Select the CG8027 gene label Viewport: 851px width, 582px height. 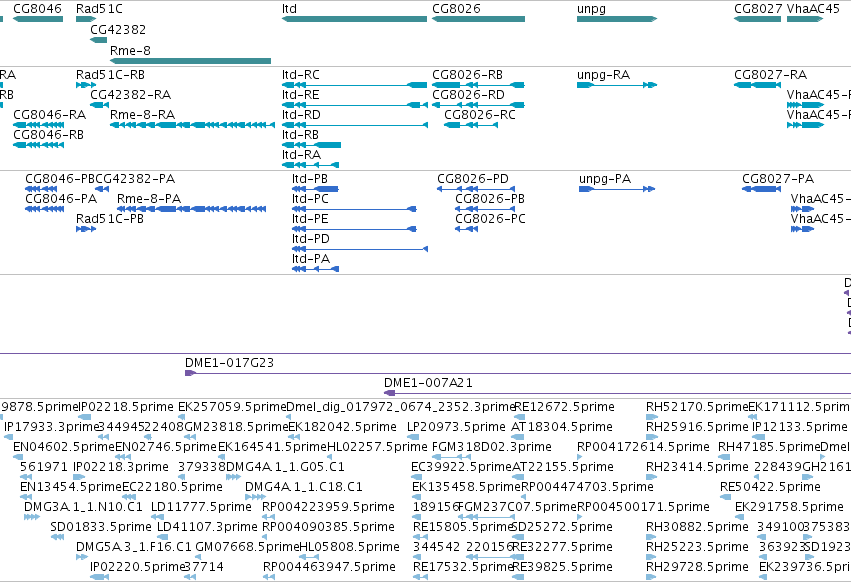coord(758,9)
